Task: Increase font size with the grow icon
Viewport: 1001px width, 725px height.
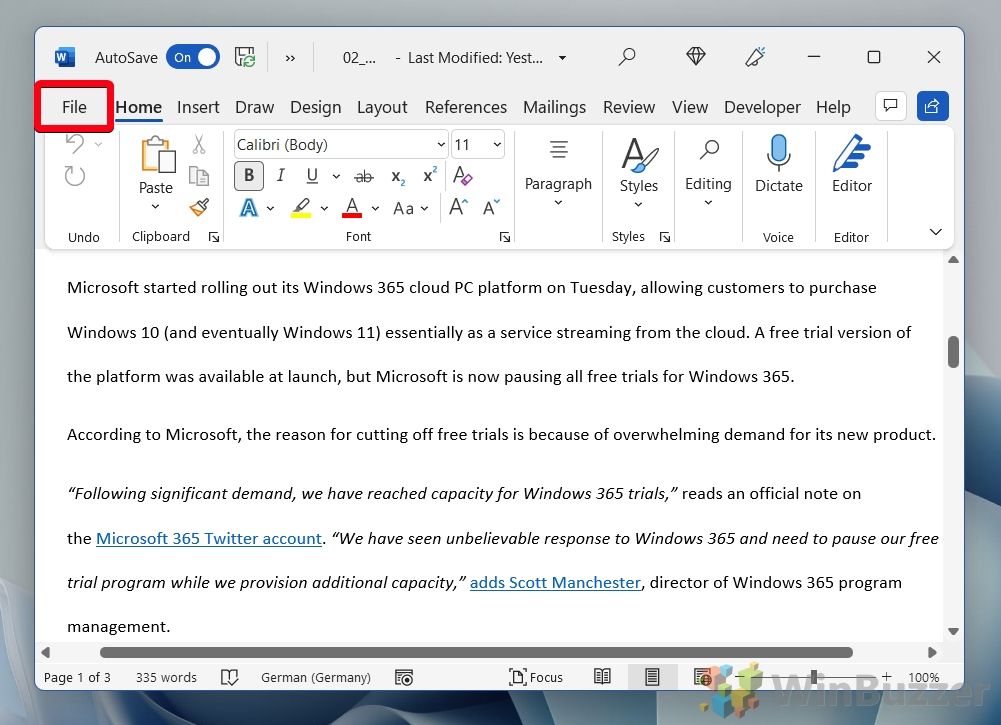Action: point(458,207)
